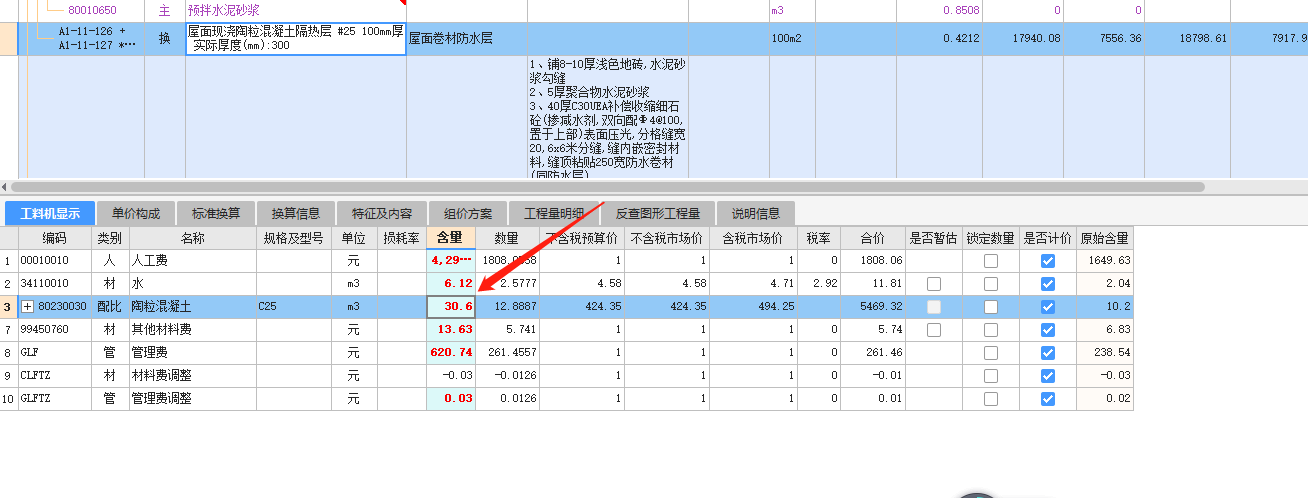The width and height of the screenshot is (1308, 498).
Task: Toggle 锁定数量 for the 水 row
Action: click(990, 283)
